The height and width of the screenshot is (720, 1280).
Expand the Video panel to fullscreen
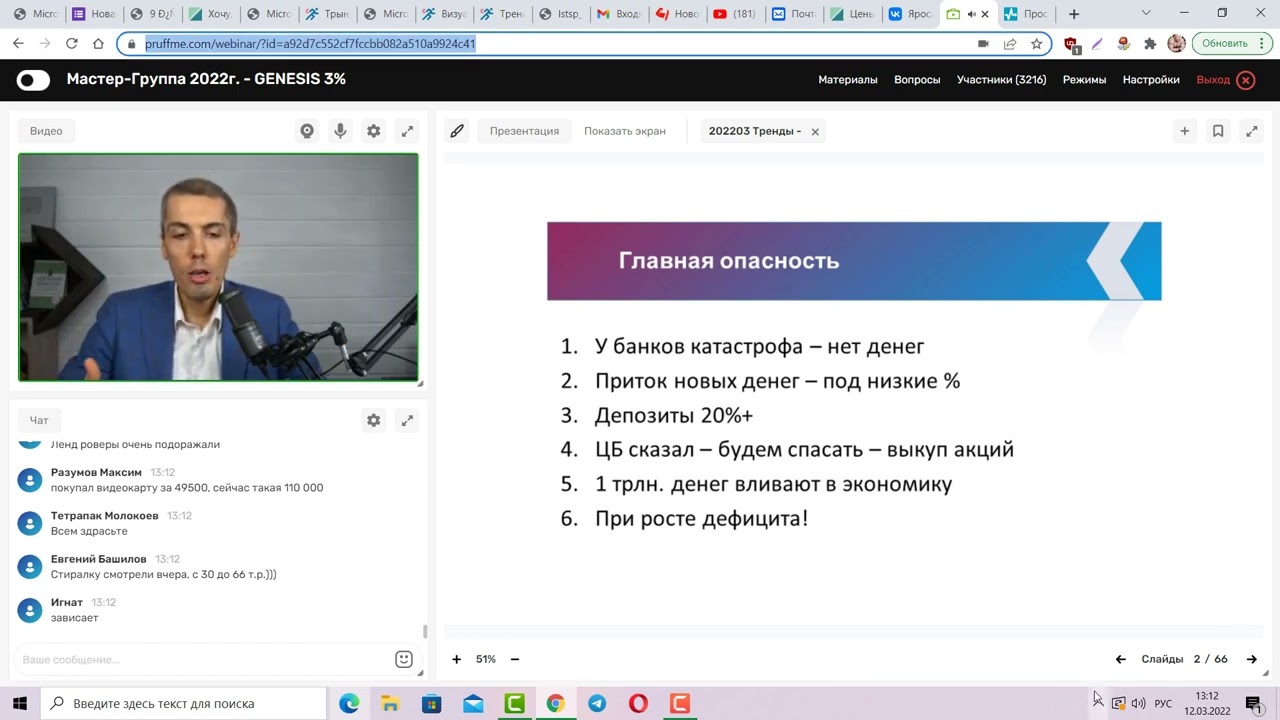point(407,131)
